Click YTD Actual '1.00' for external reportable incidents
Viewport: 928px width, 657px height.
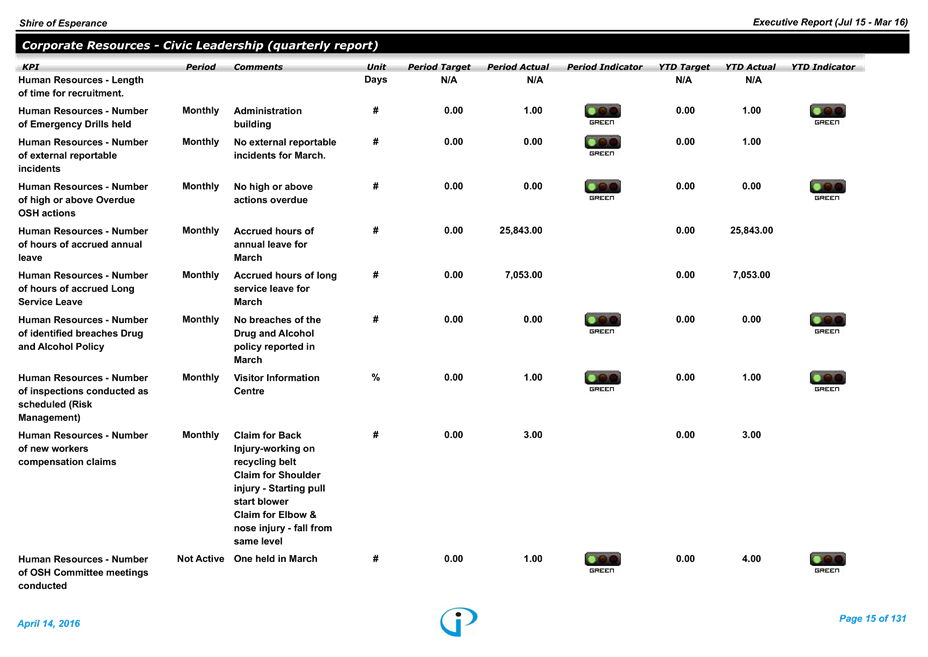tap(752, 141)
